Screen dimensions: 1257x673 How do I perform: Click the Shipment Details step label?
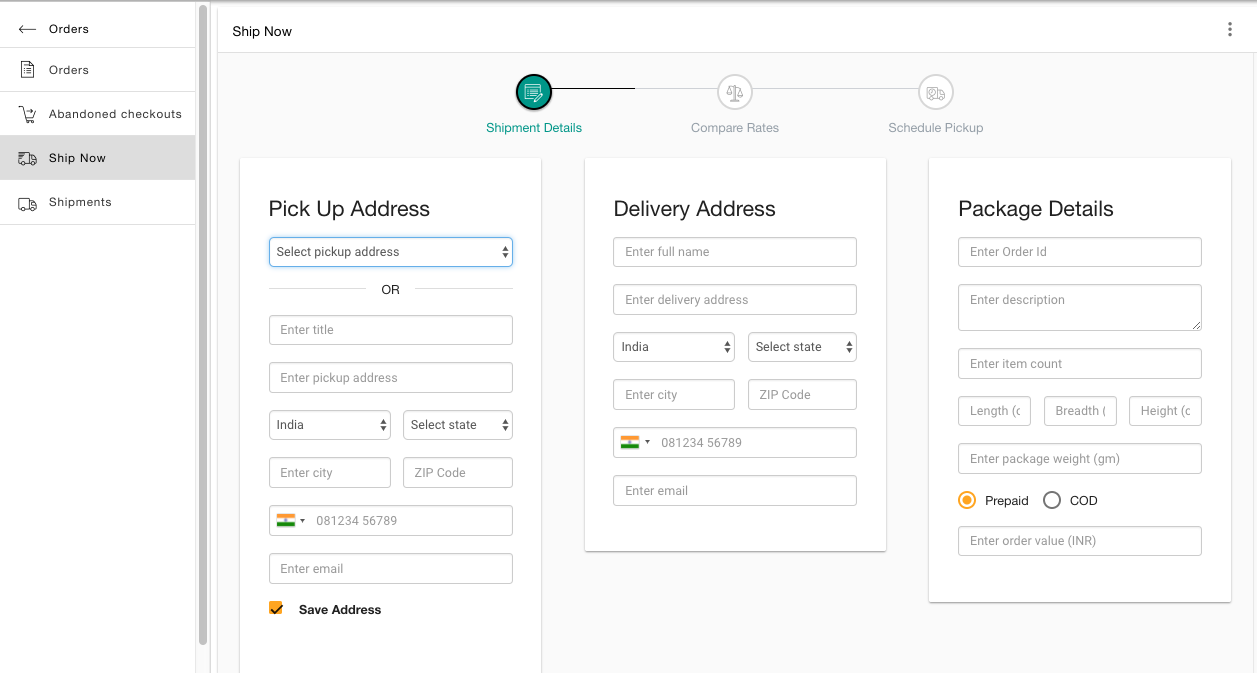coord(534,128)
